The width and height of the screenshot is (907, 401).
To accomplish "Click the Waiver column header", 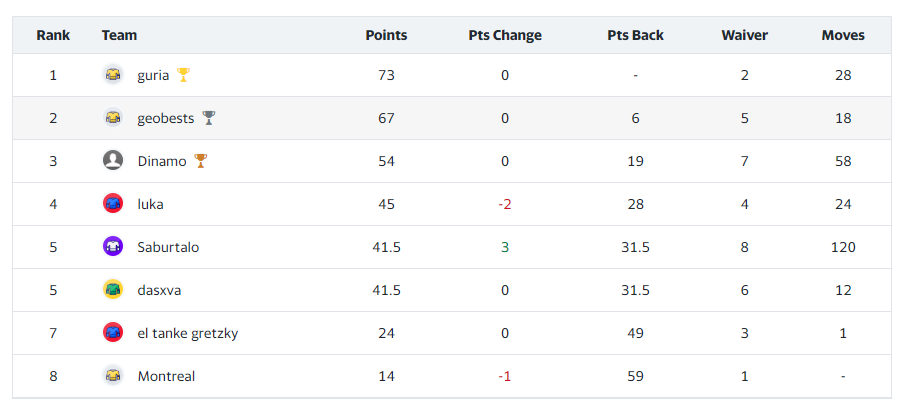I will (x=744, y=35).
